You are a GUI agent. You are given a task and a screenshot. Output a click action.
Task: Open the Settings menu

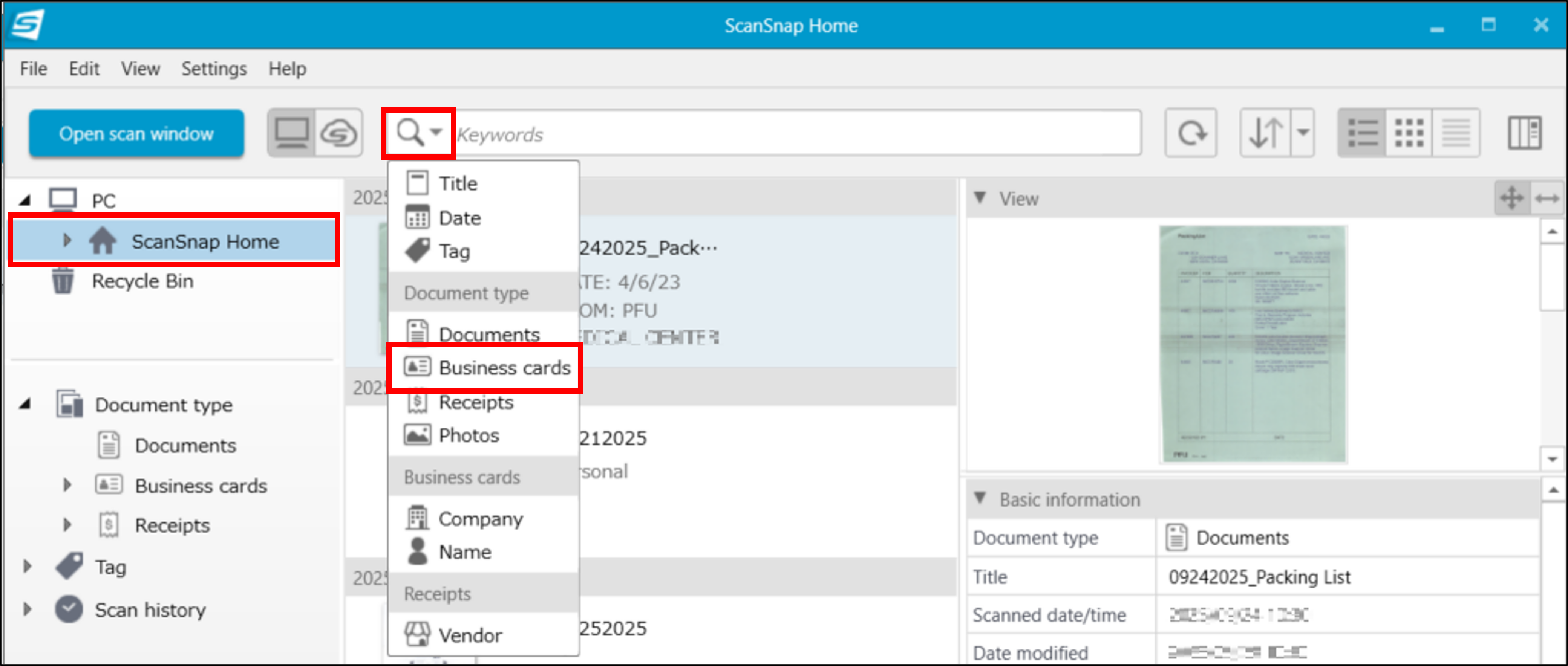click(214, 69)
